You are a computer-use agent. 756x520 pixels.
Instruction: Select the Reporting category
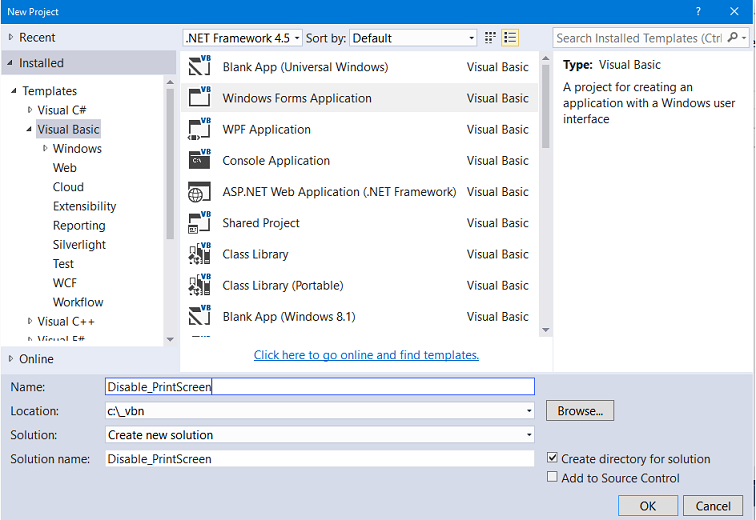click(x=79, y=226)
